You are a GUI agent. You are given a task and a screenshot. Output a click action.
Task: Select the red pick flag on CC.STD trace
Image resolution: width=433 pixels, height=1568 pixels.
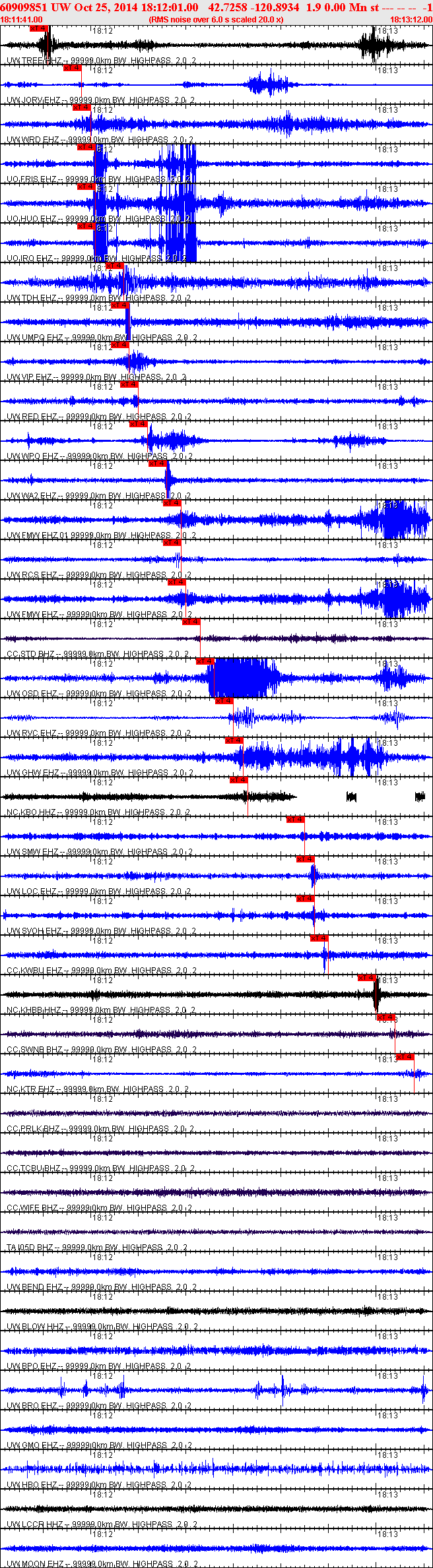point(191,622)
